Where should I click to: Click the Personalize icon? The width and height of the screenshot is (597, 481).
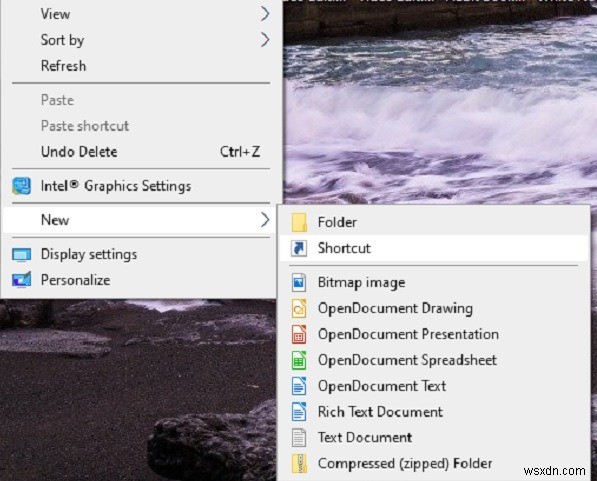21,280
